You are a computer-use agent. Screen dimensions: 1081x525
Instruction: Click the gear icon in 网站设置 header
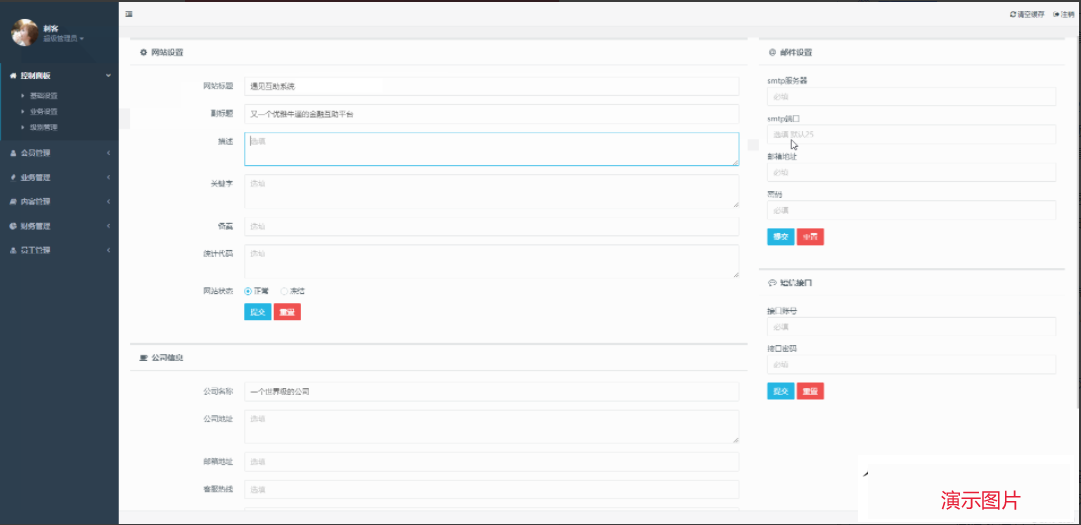(143, 52)
